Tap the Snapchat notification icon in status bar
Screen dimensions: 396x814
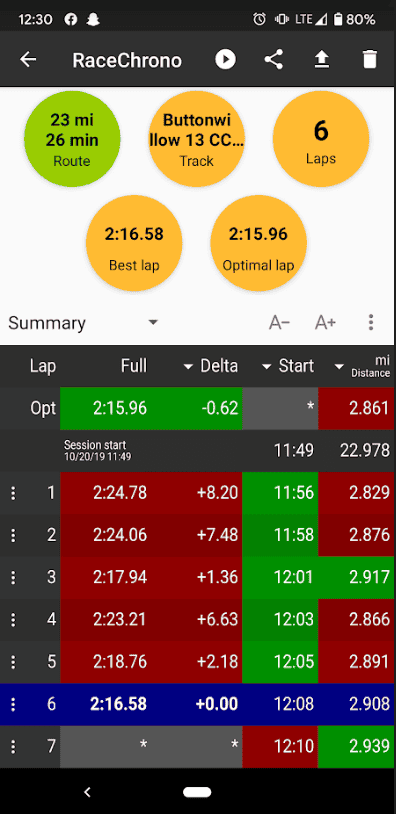[93, 20]
